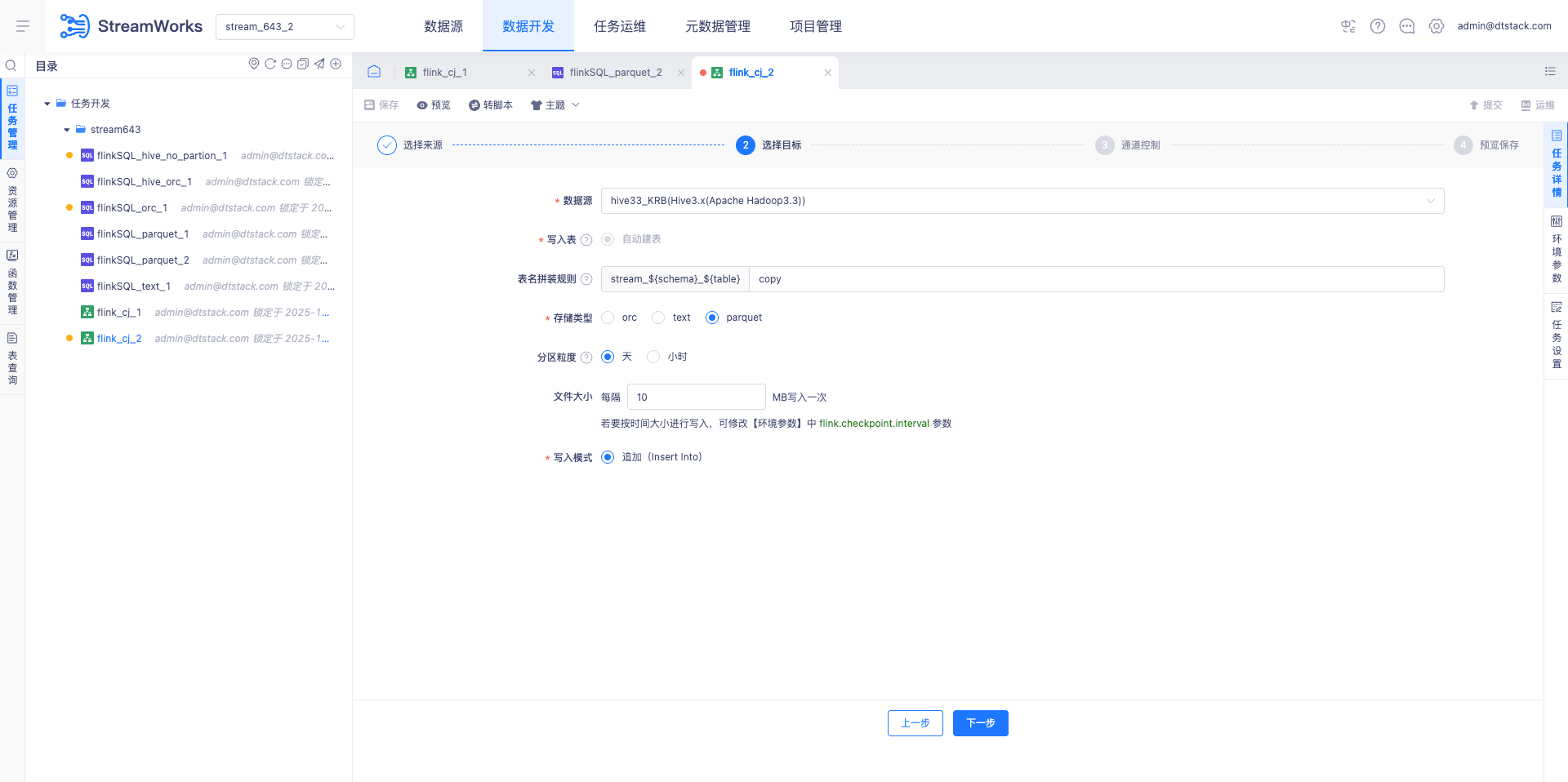Select the orc storage type
This screenshot has height=782, width=1568.
click(x=608, y=318)
